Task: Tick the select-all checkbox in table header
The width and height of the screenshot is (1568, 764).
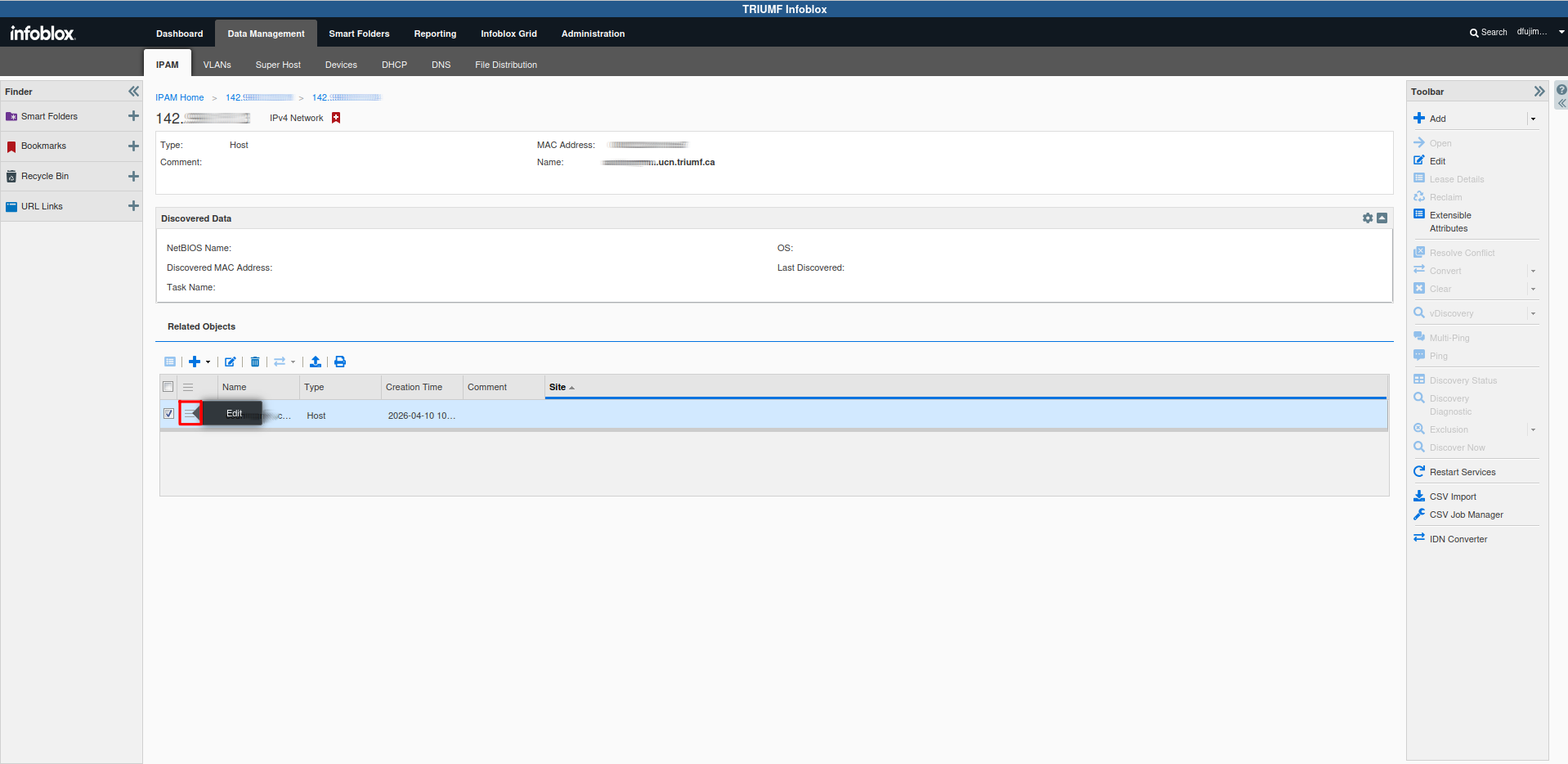Action: tap(168, 387)
